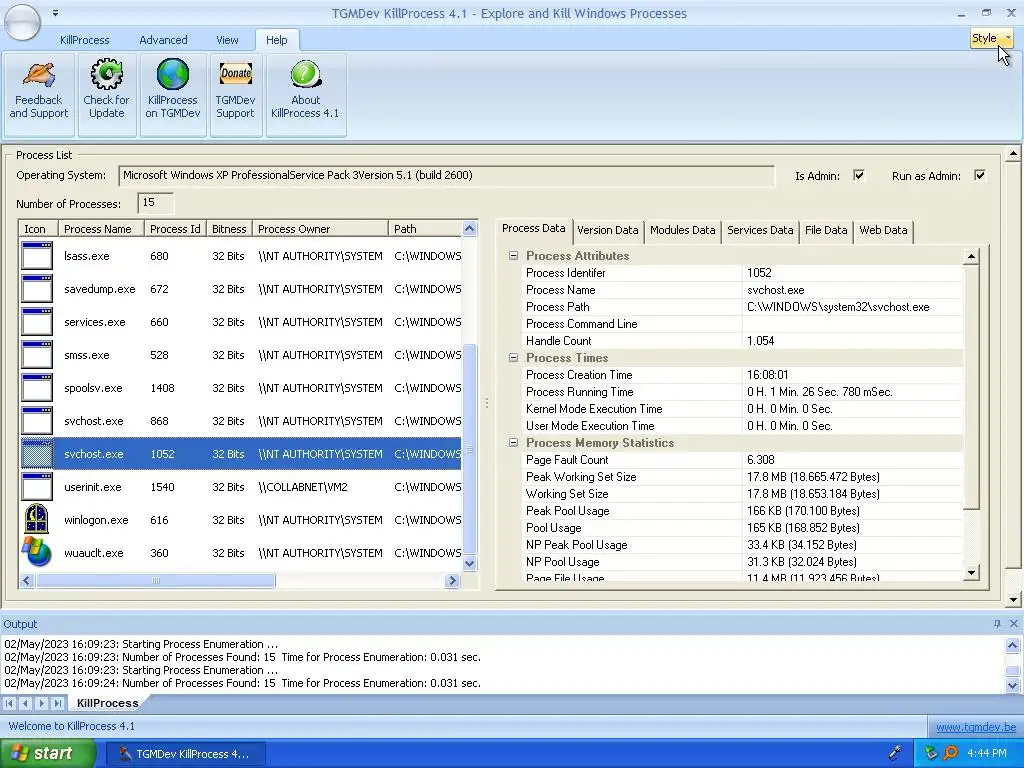The image size is (1024, 768).
Task: Click the Process Path value
Action: [x=838, y=307]
